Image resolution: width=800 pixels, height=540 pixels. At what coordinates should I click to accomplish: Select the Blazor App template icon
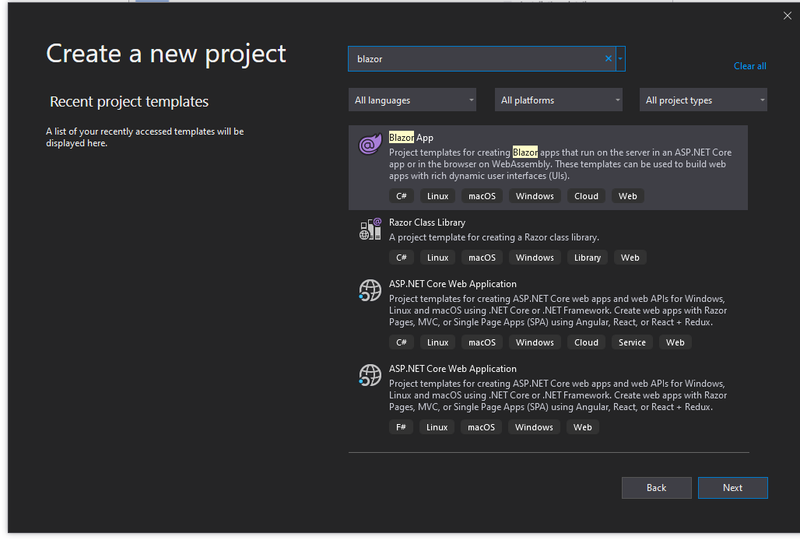(370, 144)
